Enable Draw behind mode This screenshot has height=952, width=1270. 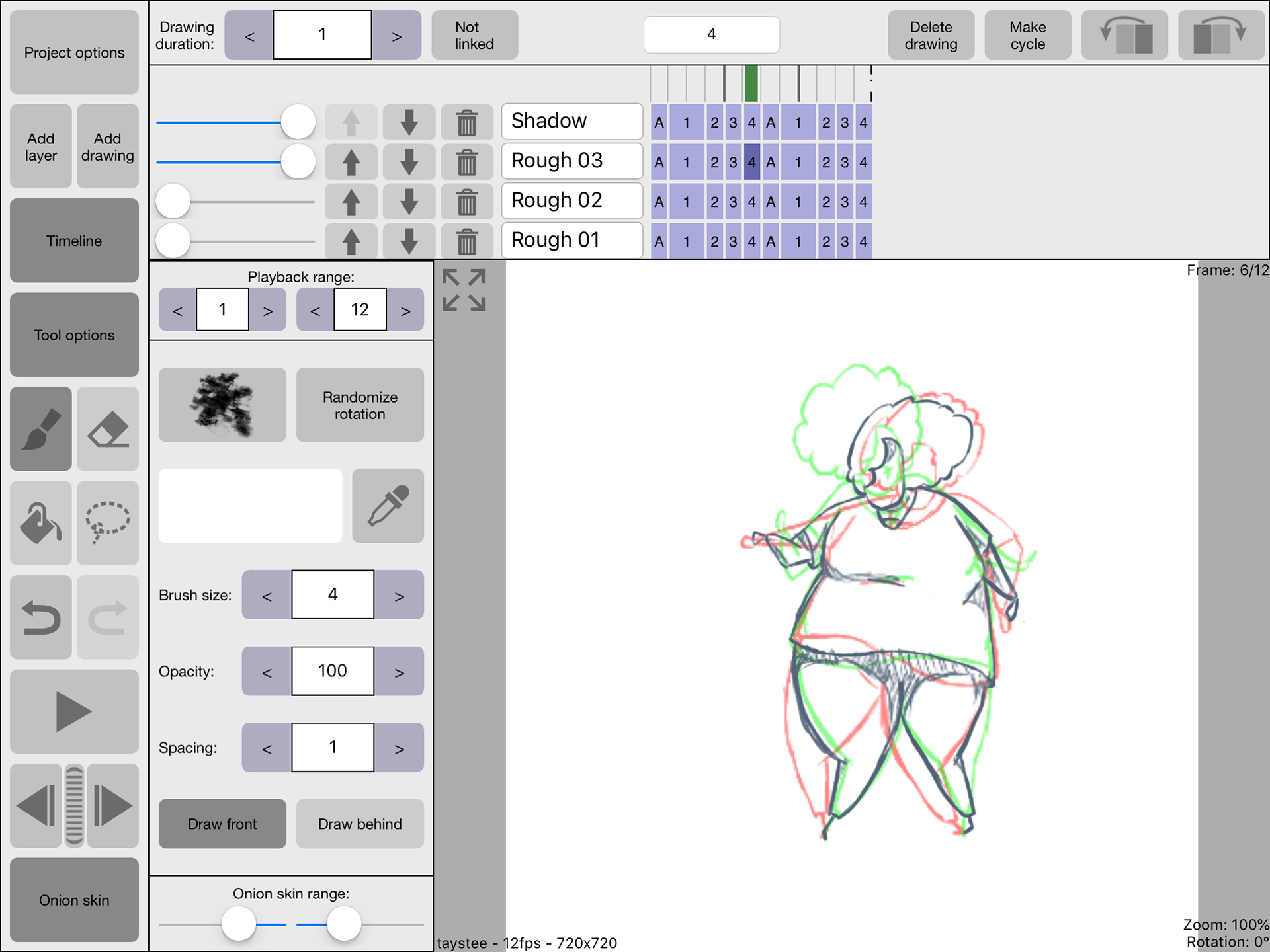360,824
